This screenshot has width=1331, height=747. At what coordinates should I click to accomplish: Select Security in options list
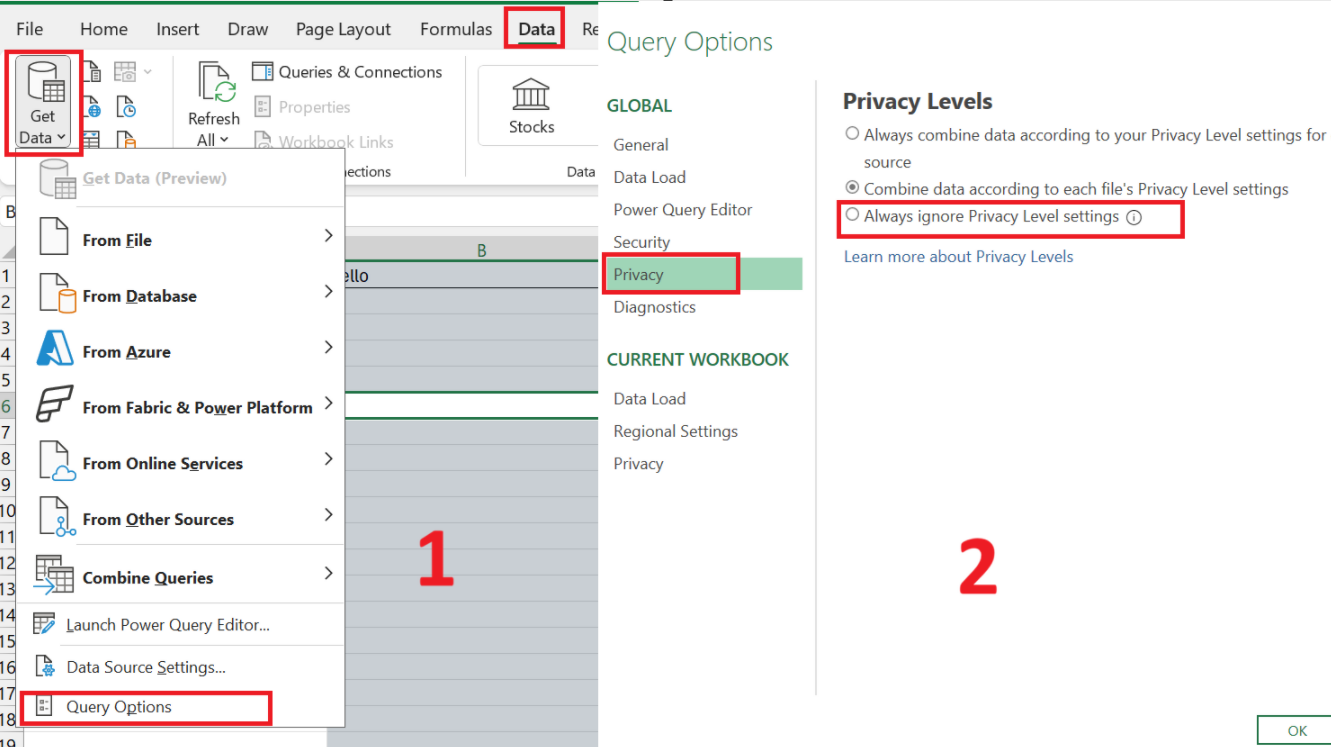pos(642,242)
